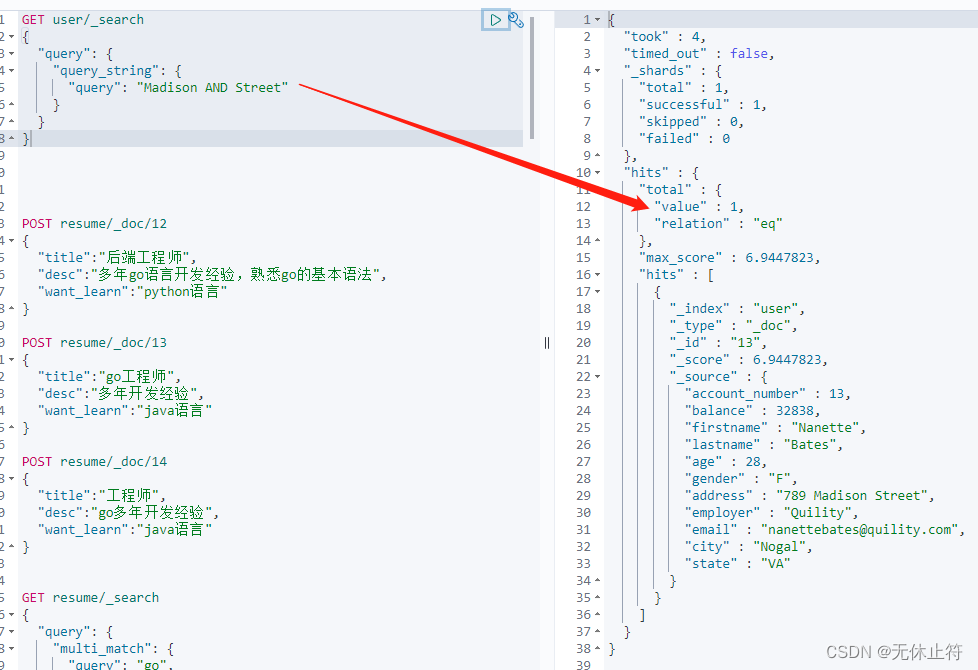
Task: Collapse the "query_string" block in the editor
Action: [x=11, y=70]
